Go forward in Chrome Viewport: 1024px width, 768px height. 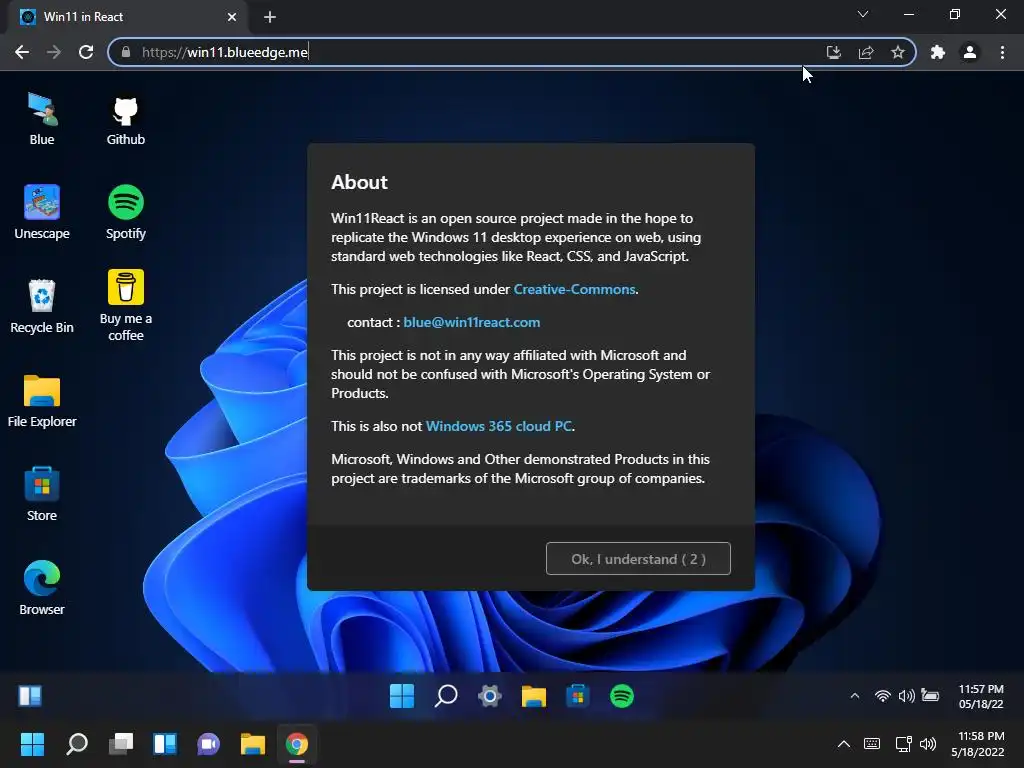[54, 52]
